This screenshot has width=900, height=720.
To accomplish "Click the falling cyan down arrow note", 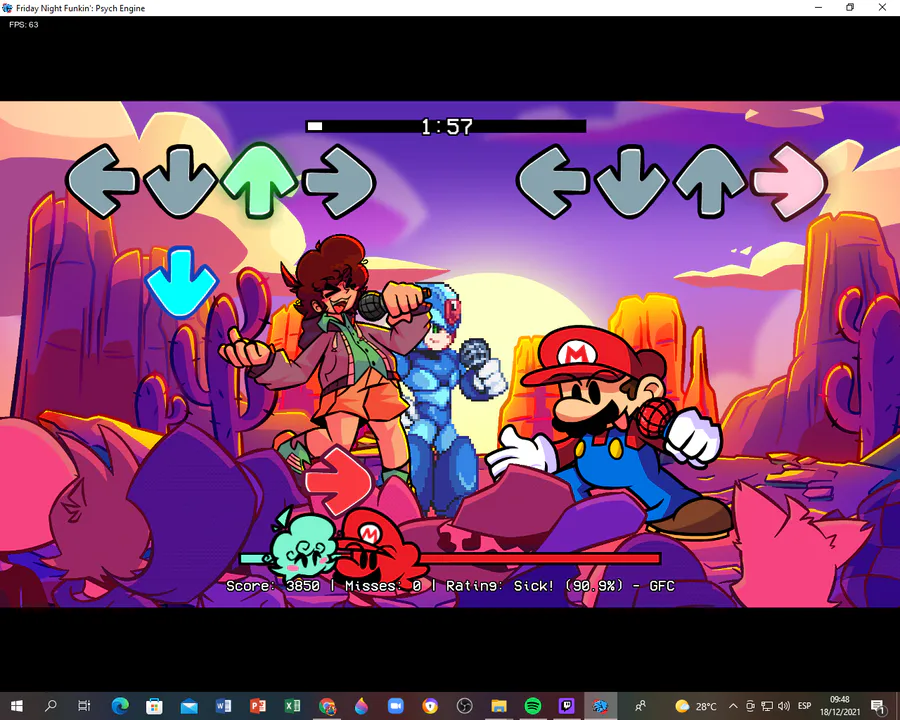I will tap(181, 282).
